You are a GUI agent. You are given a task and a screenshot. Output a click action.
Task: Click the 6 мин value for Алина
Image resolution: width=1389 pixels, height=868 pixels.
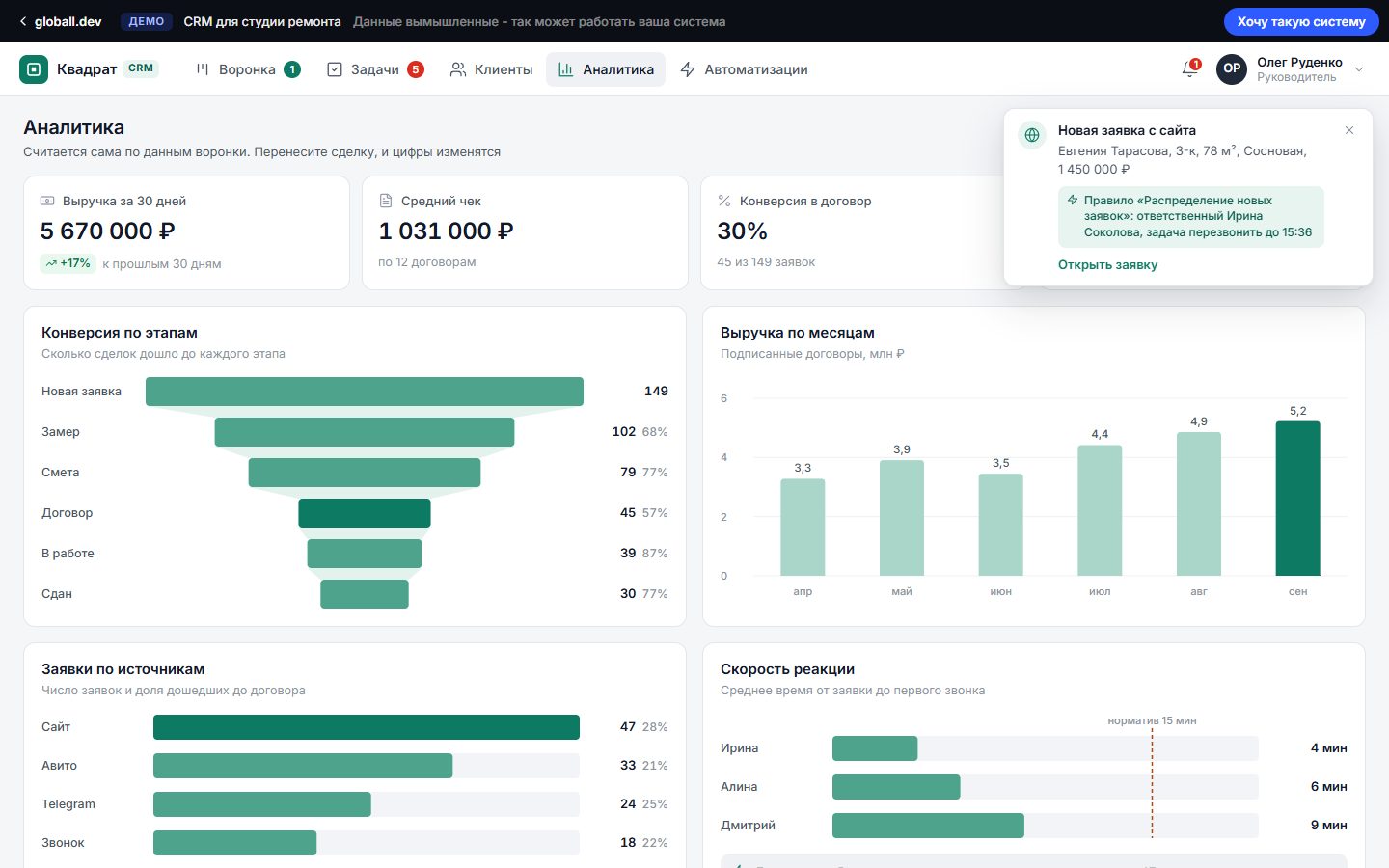1328,787
